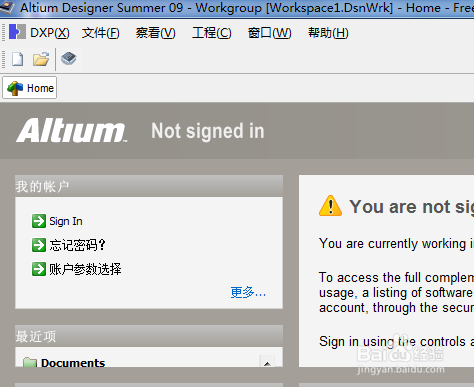Image resolution: width=474 pixels, height=387 pixels.
Task: Click the green arrow beside Sign In
Action: point(39,221)
